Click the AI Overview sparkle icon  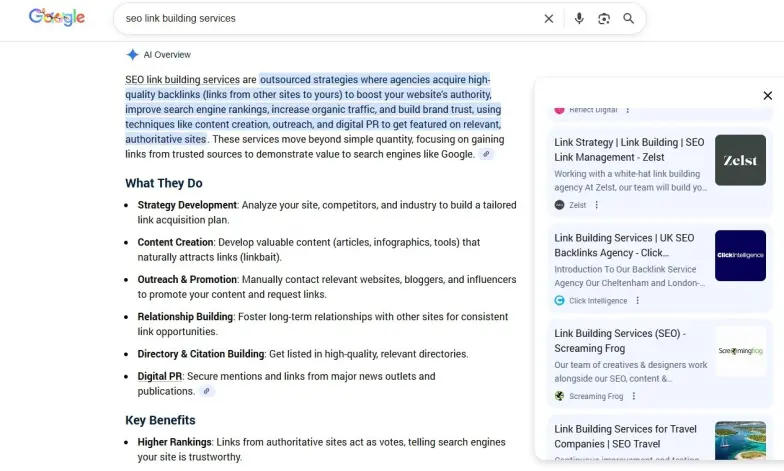click(x=132, y=54)
